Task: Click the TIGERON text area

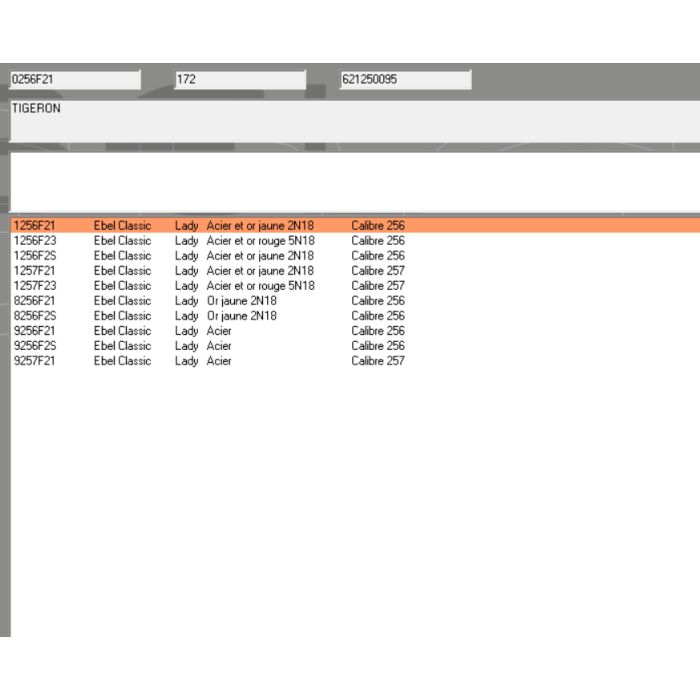Action: click(355, 121)
